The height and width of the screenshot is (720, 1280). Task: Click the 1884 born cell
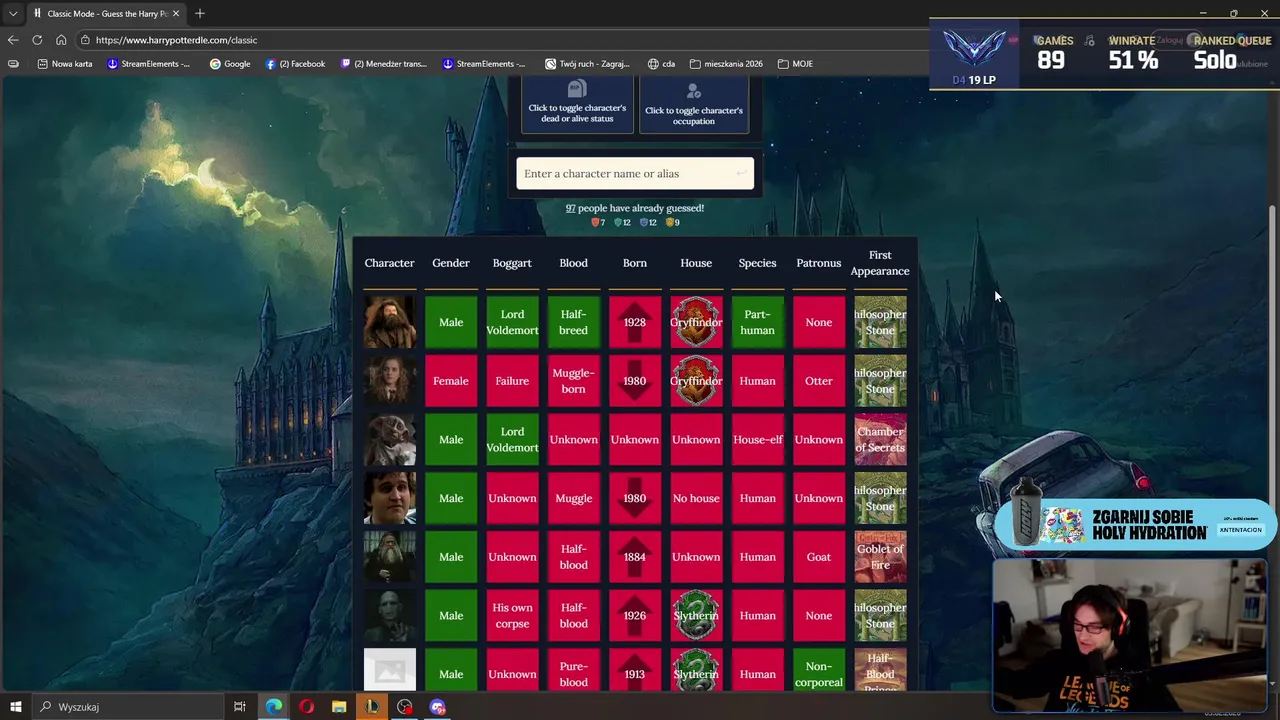coord(635,557)
